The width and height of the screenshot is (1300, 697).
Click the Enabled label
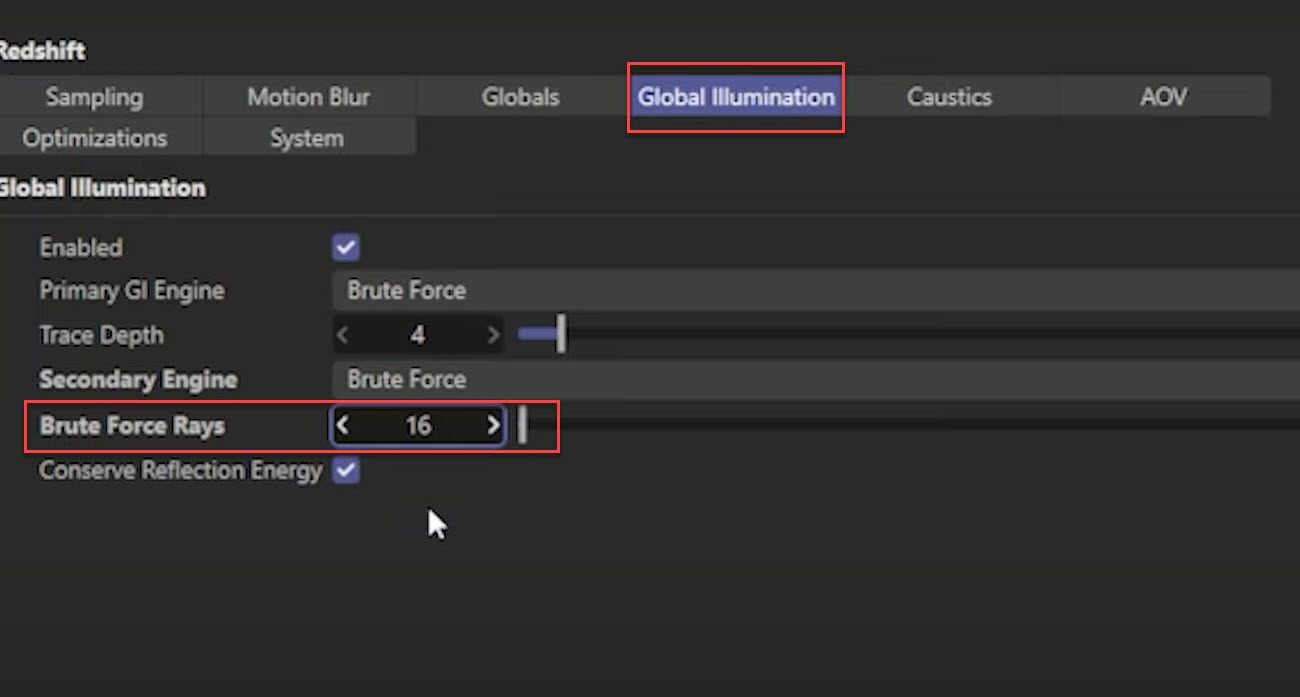point(81,247)
